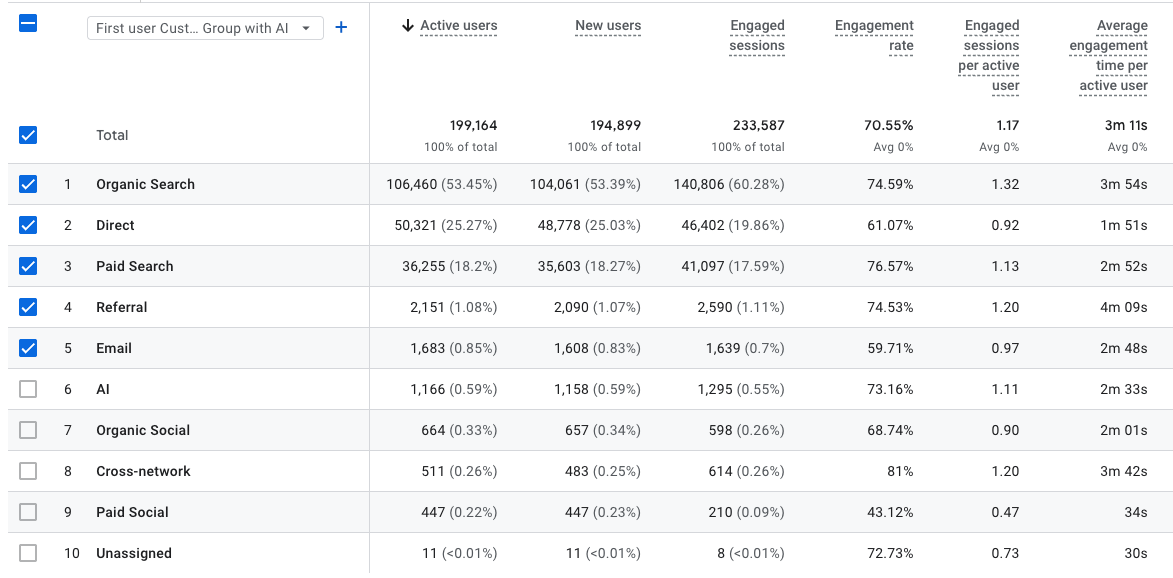Viewport: 1173px width, 578px height.
Task: Click the plus icon to add dimension
Action: 341,28
